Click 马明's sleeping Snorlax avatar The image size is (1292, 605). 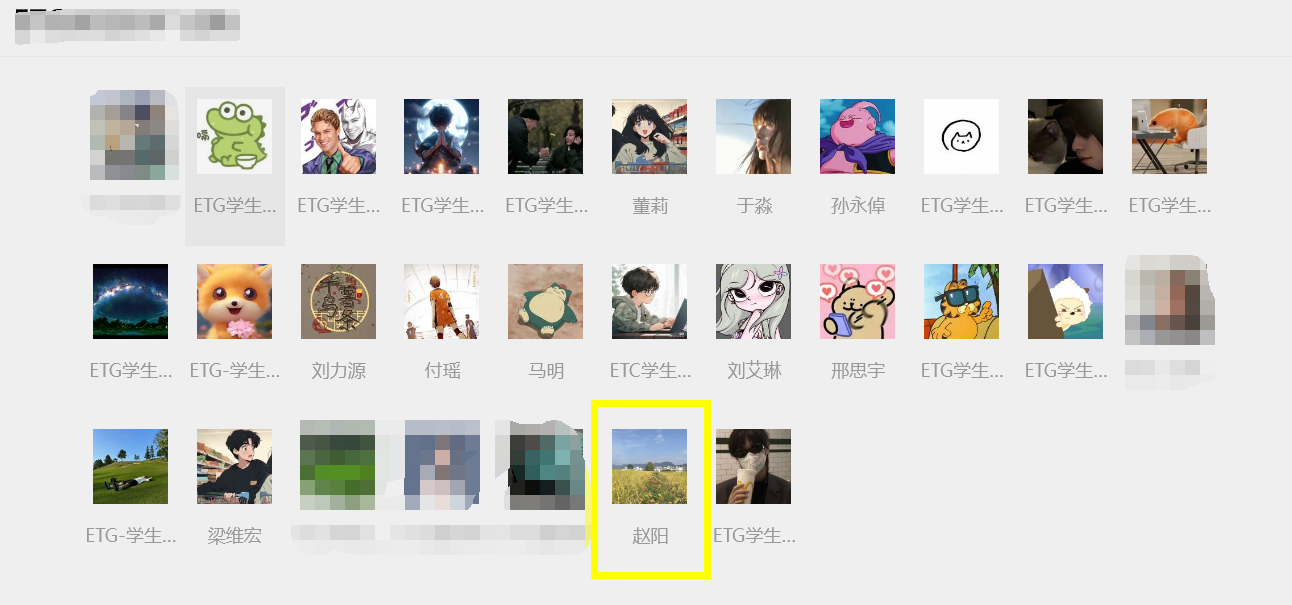tap(546, 301)
